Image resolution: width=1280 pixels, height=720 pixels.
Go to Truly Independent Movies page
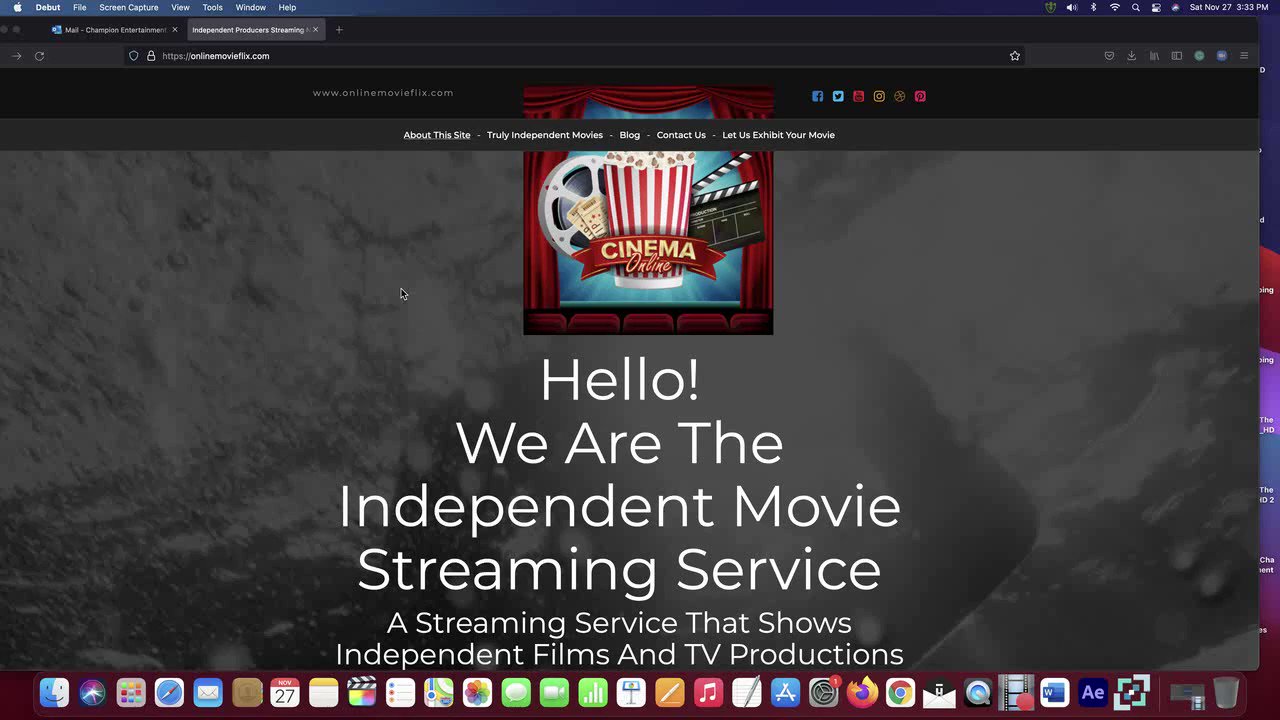[x=545, y=135]
